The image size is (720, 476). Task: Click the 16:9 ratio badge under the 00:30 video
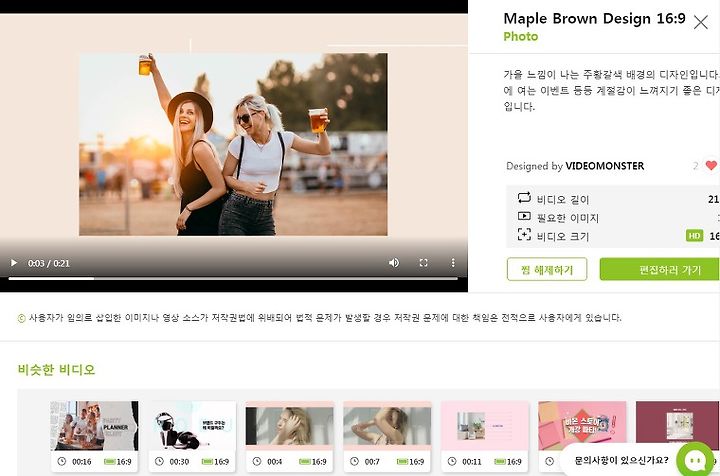click(x=215, y=461)
